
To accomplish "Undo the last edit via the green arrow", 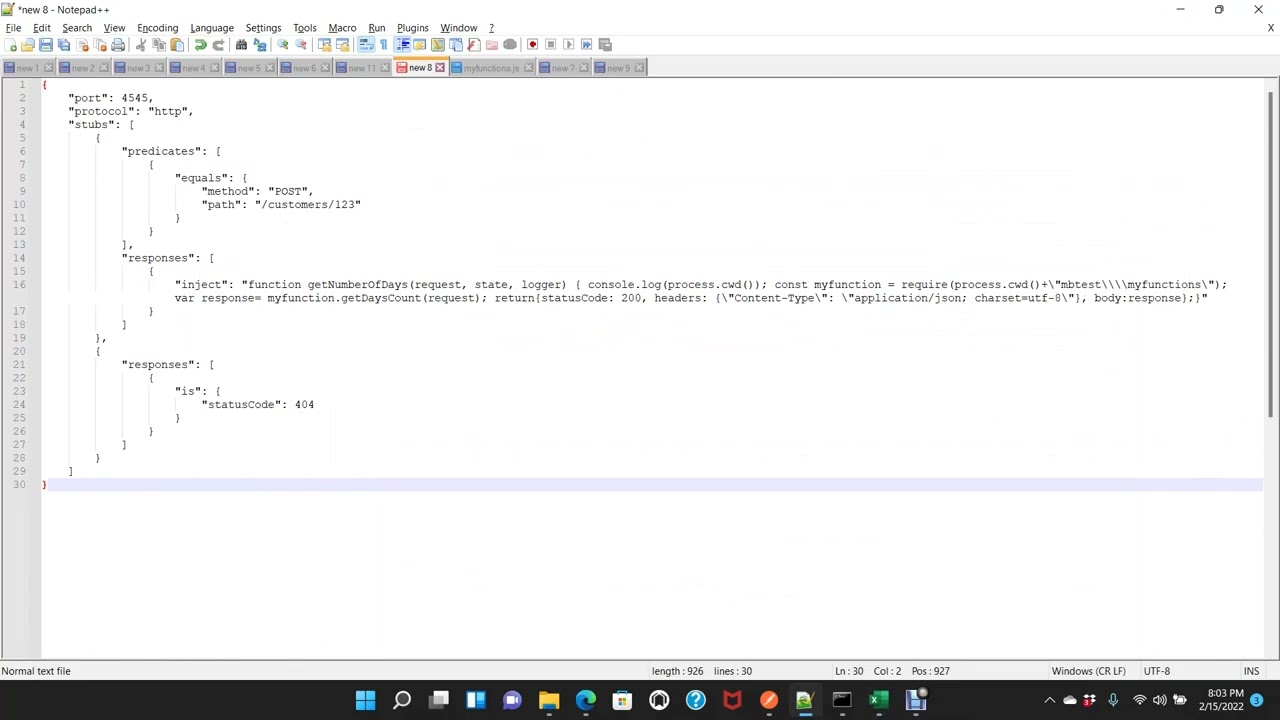I will click(x=200, y=44).
